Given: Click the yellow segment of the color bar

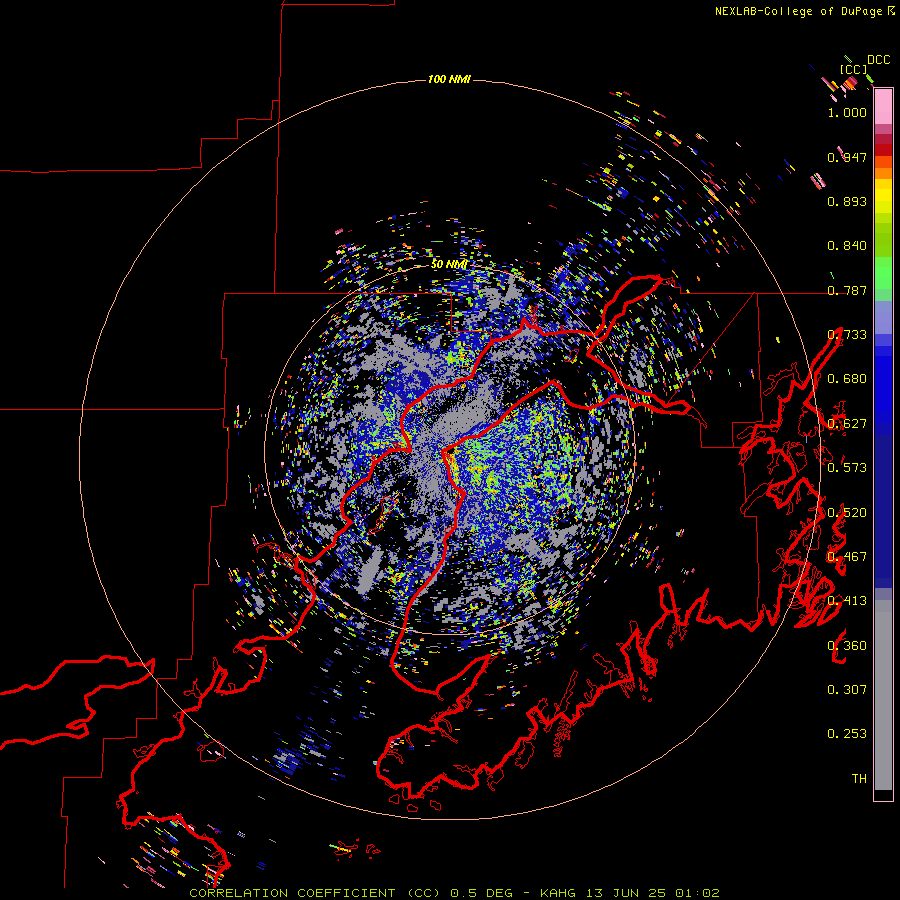Looking at the screenshot, I should pos(883,196).
